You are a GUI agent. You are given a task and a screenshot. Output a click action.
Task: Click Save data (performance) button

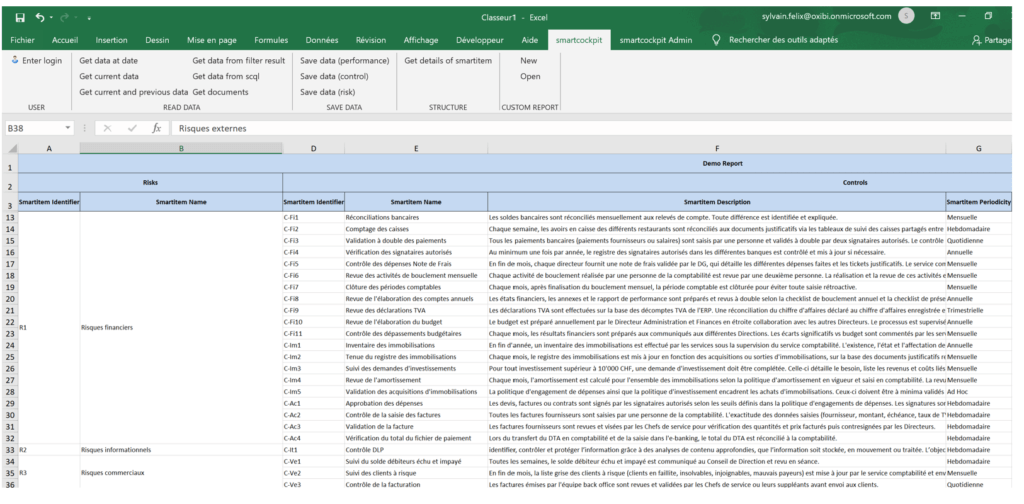tap(345, 60)
